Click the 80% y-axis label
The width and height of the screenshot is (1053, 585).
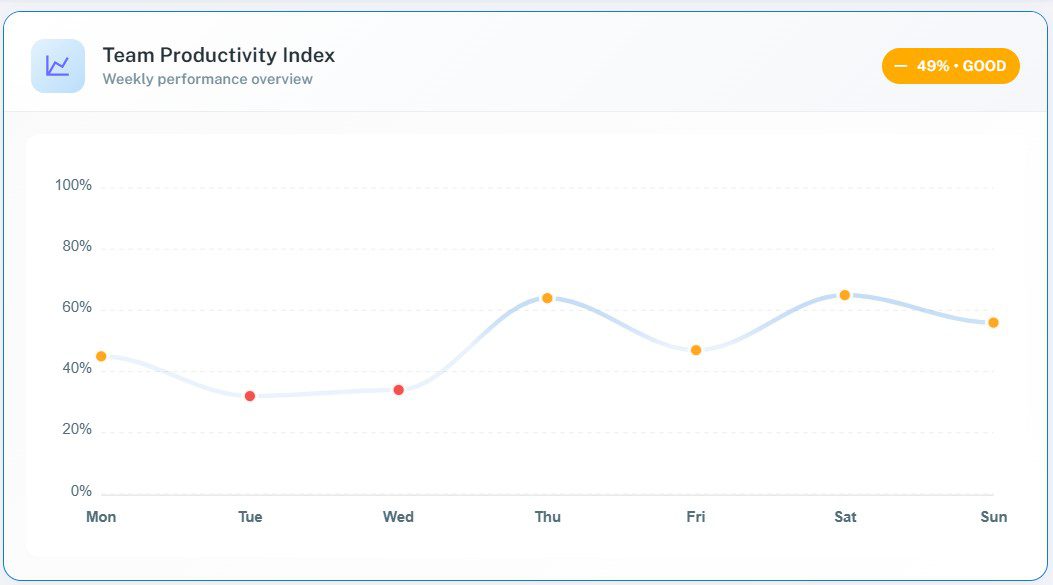pyautogui.click(x=77, y=246)
